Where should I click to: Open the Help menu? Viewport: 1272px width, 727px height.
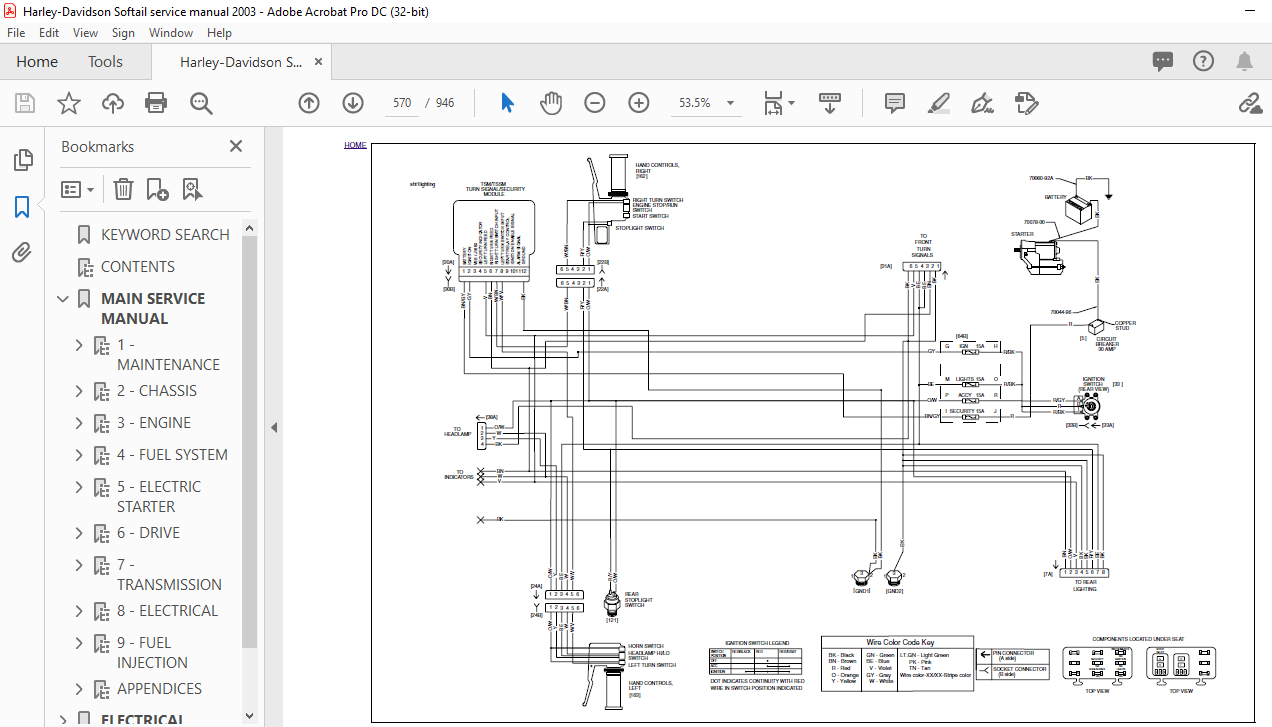219,33
